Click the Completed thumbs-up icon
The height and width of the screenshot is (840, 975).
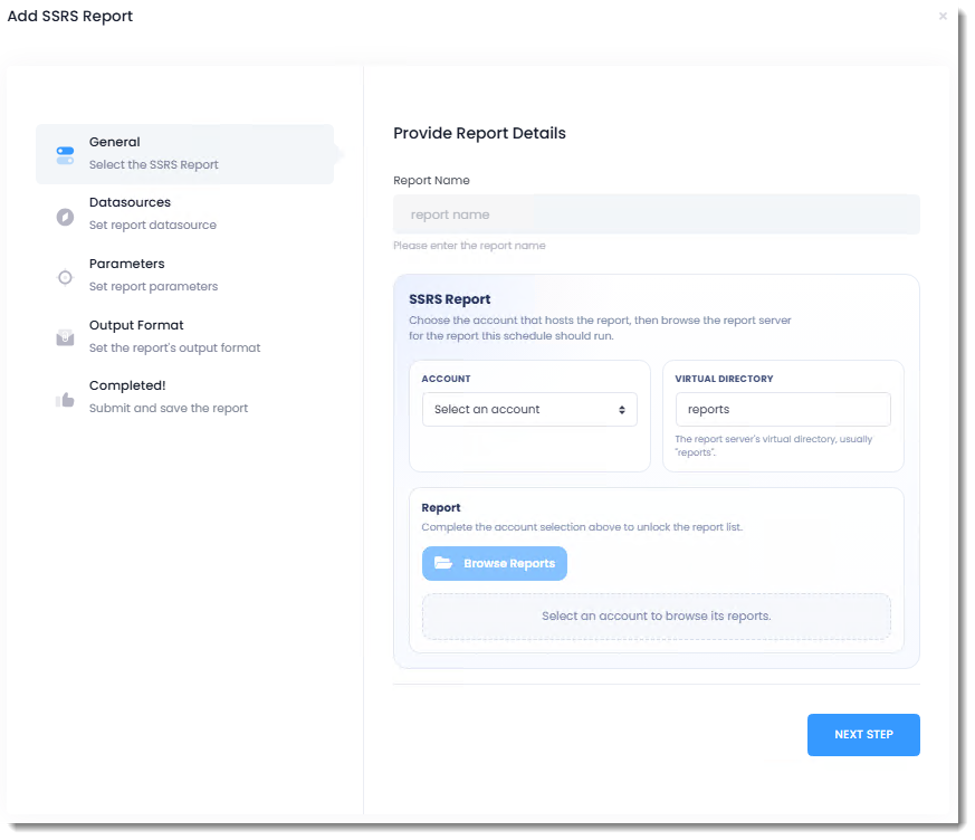click(x=65, y=399)
